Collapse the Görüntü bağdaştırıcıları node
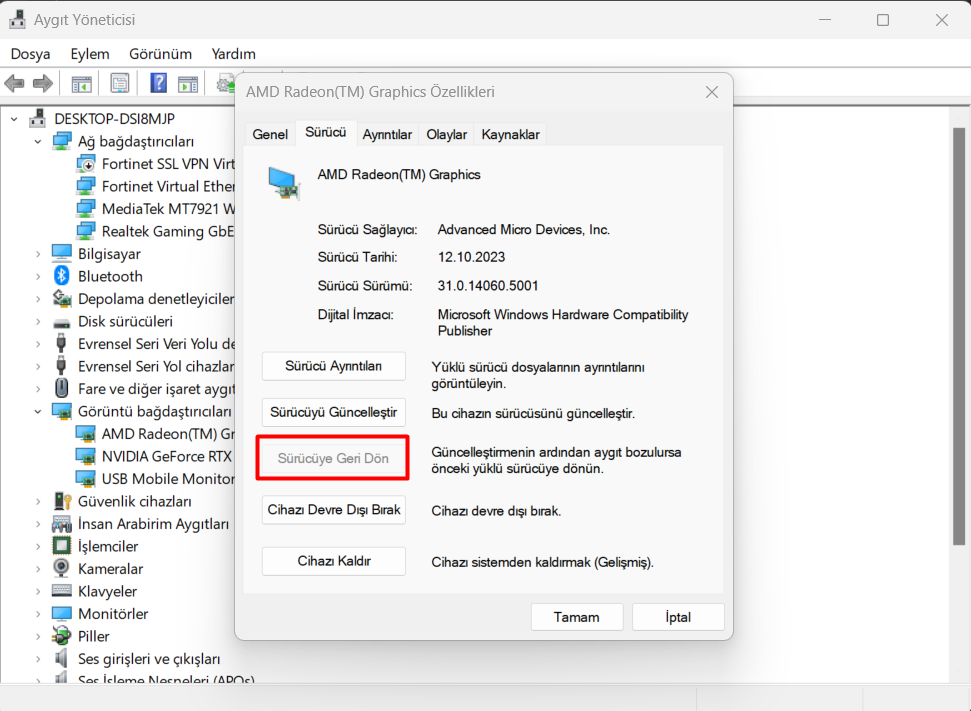Screen dimensions: 971x711 tap(38, 411)
